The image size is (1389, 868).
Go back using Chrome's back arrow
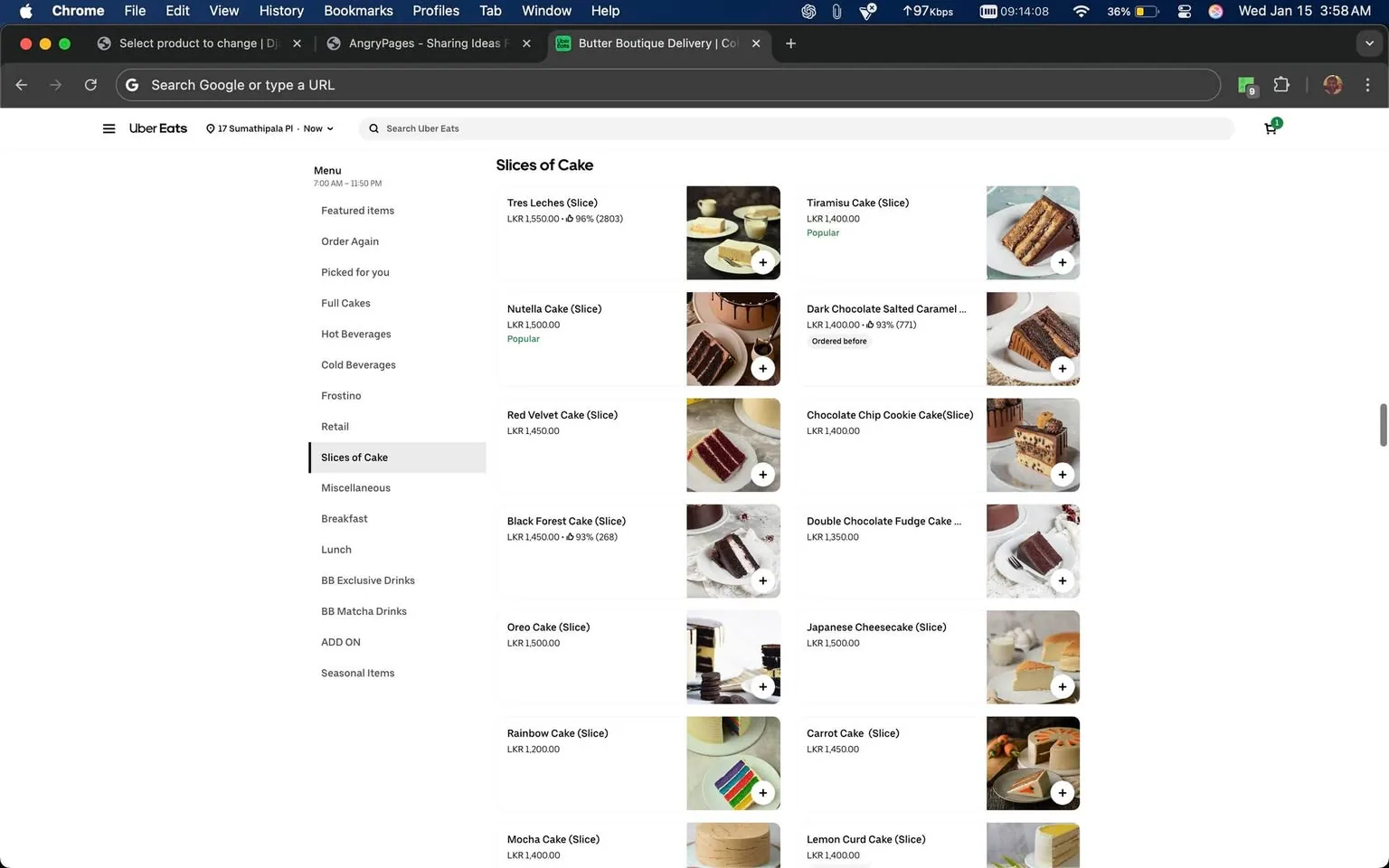(21, 85)
